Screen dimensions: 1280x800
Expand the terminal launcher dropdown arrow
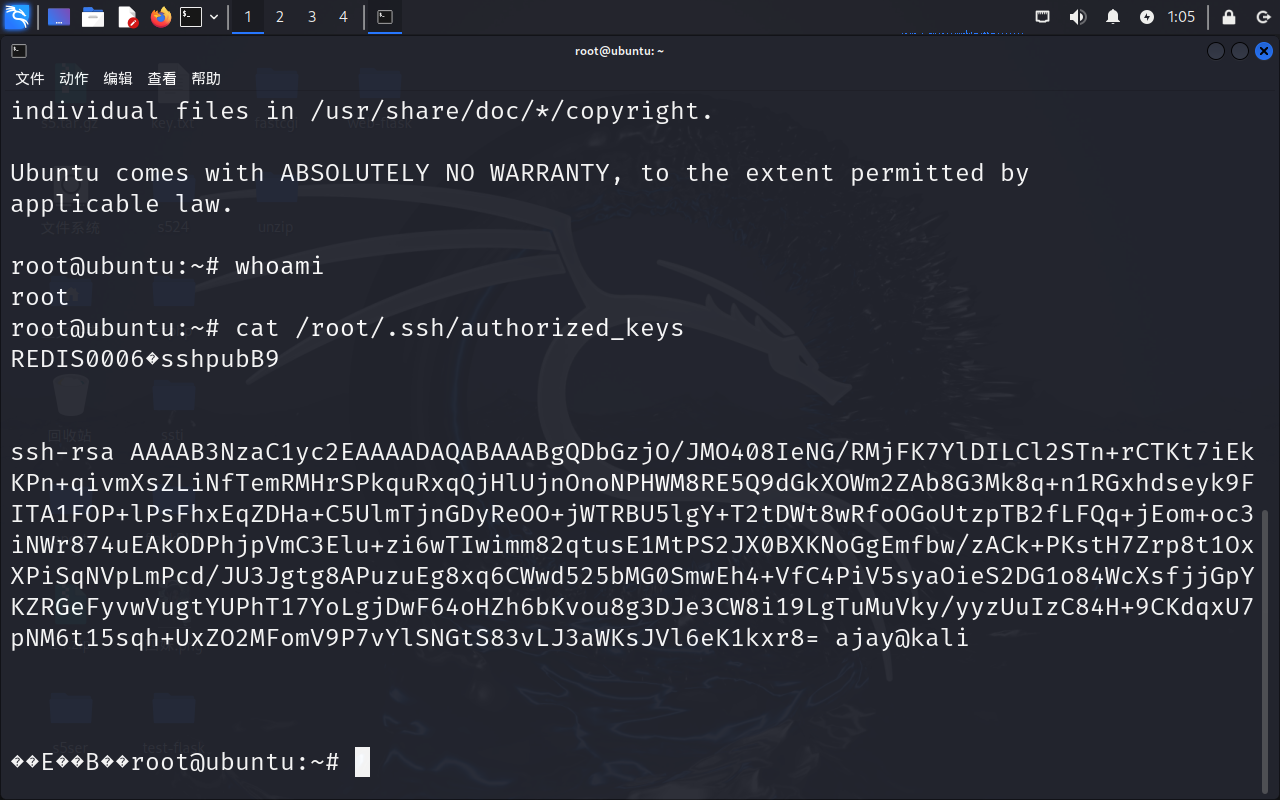[x=214, y=17]
